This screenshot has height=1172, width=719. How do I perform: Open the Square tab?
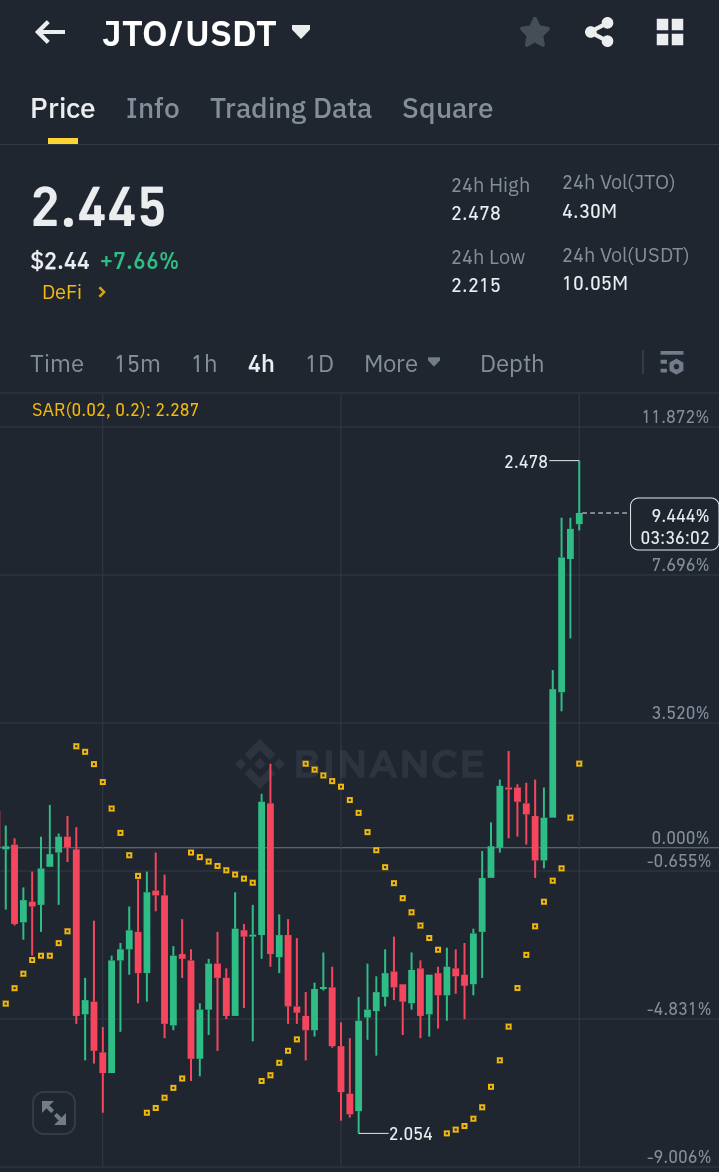coord(447,108)
